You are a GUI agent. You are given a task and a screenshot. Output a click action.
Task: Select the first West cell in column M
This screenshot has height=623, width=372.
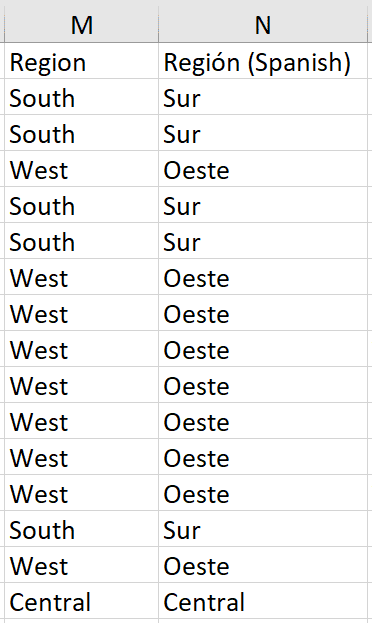(x=81, y=169)
